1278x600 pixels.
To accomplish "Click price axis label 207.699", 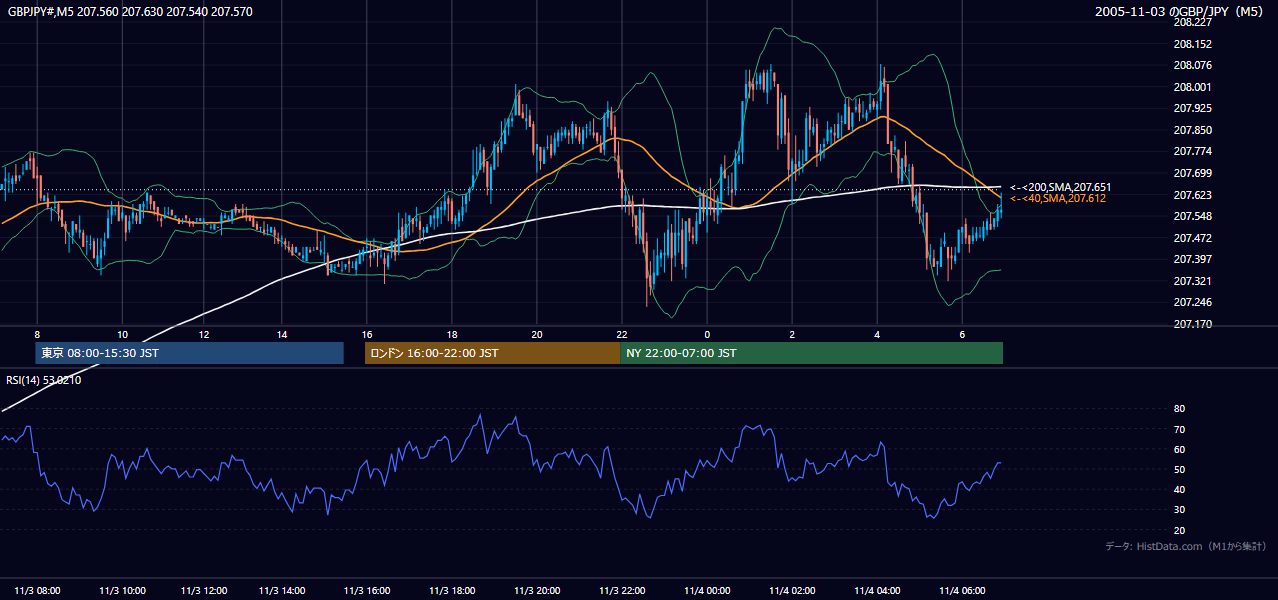I will pos(1192,173).
